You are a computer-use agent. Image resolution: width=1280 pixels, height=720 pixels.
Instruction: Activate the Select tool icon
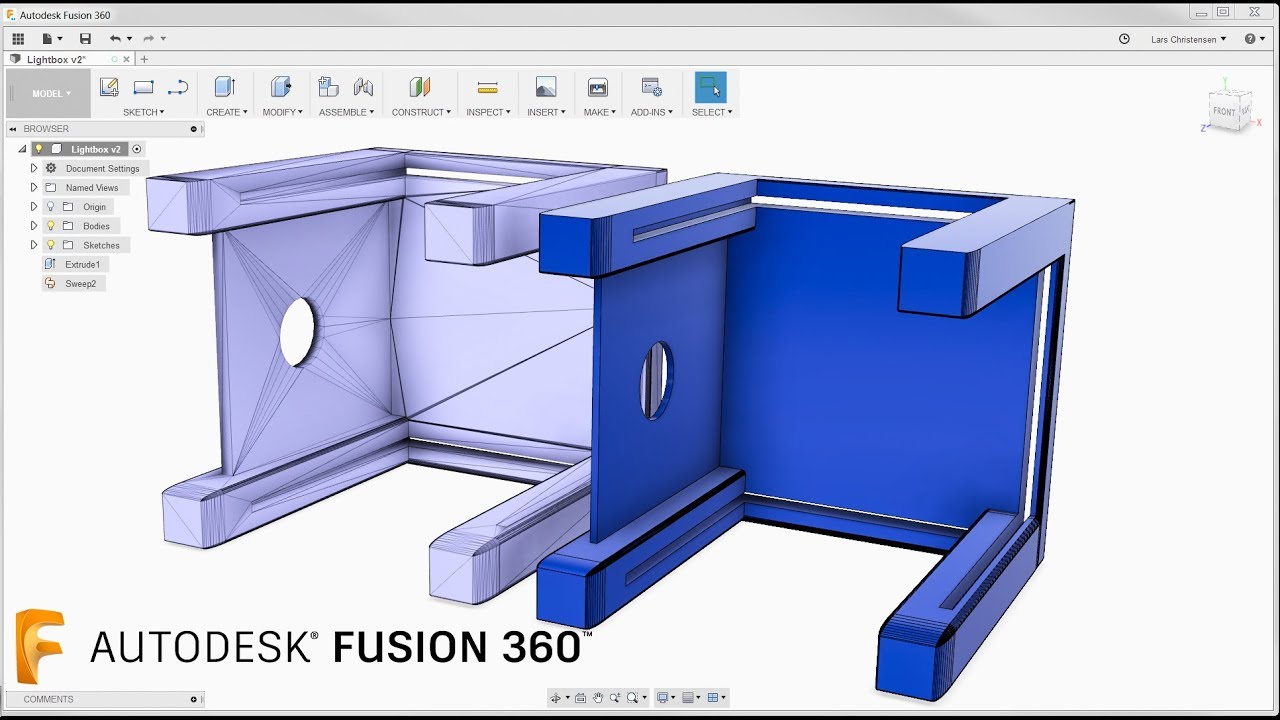pos(711,87)
